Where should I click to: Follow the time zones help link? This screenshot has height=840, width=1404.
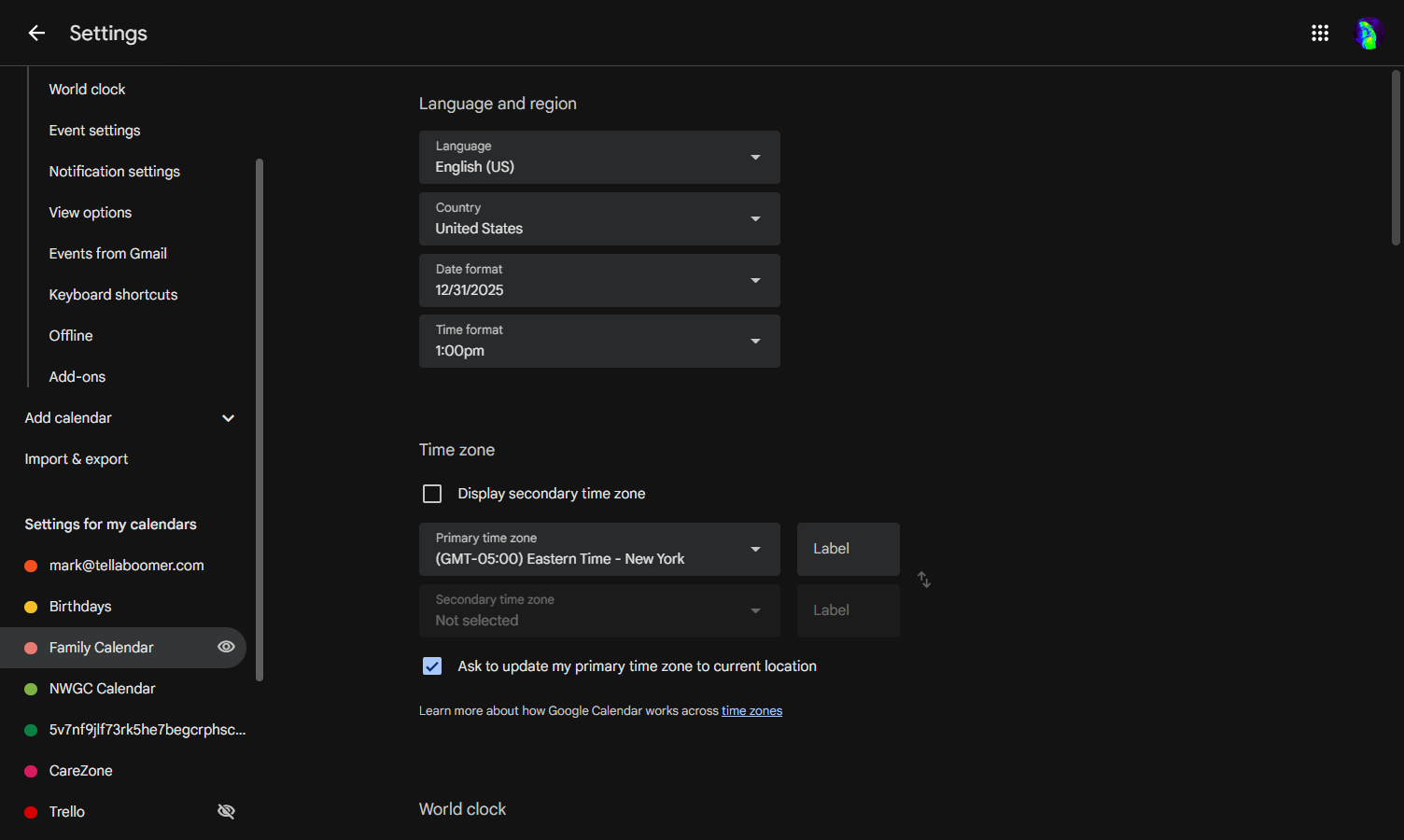(x=751, y=711)
